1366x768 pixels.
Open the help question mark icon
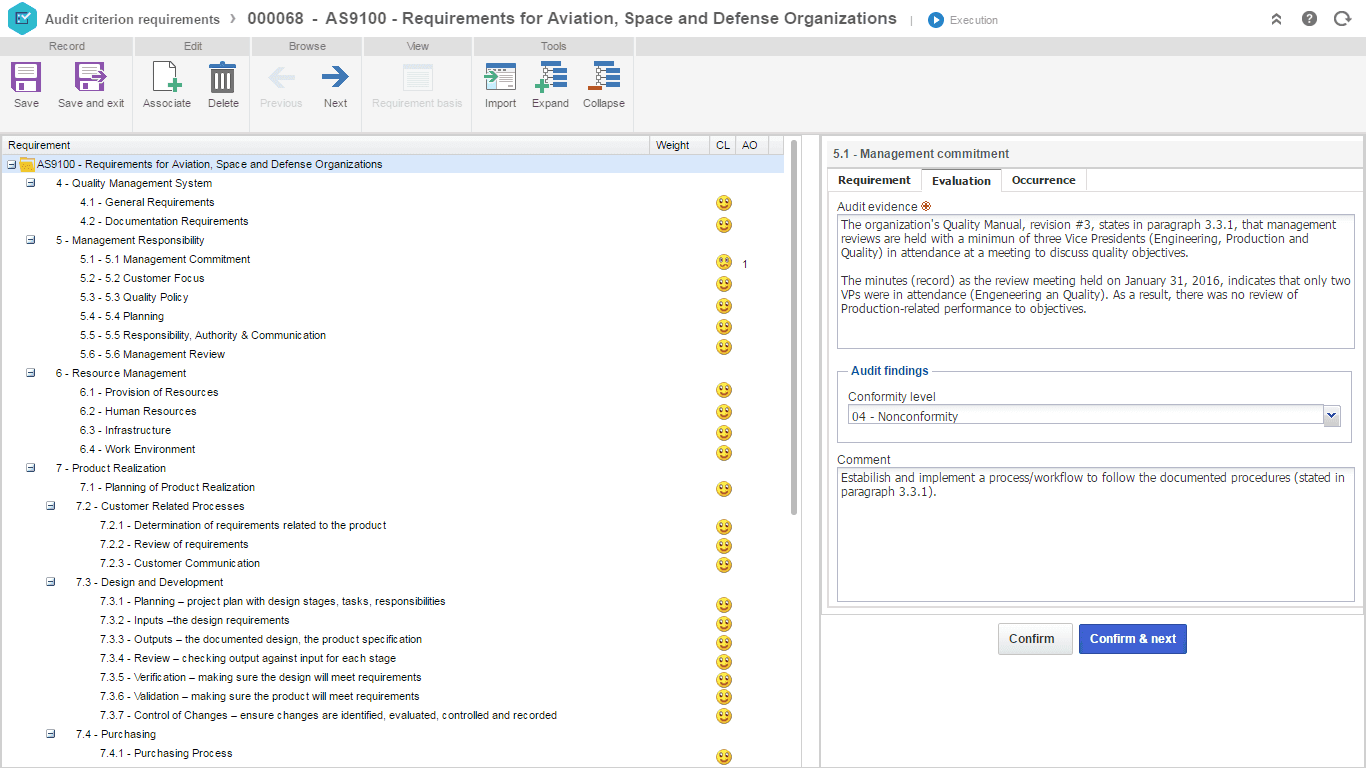pyautogui.click(x=1309, y=19)
